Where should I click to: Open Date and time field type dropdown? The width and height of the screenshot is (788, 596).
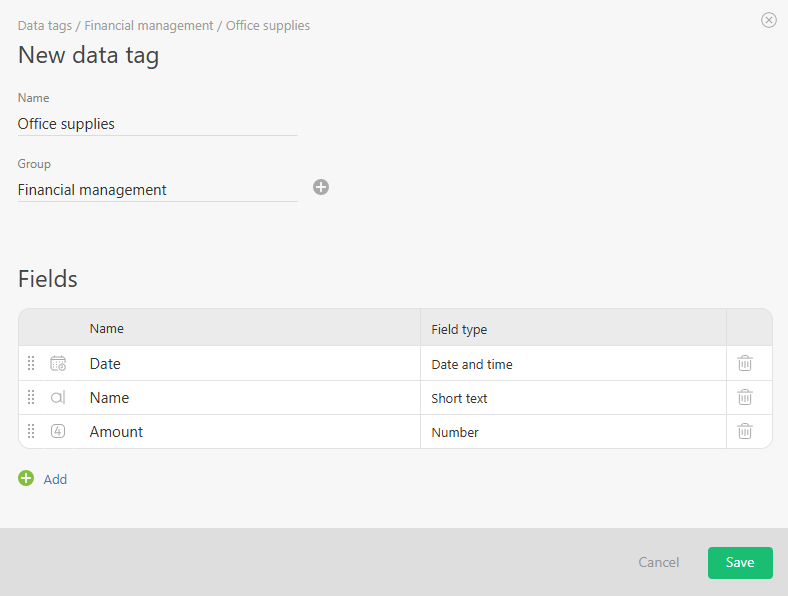(x=572, y=365)
